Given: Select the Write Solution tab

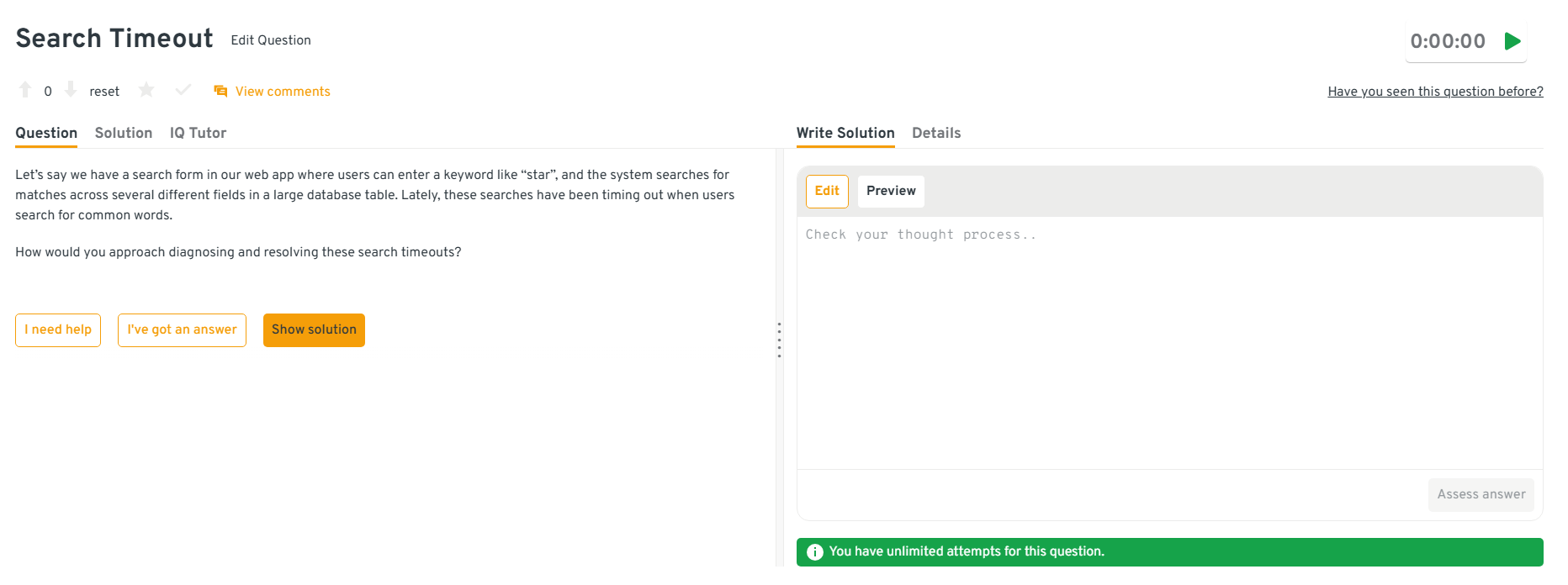Looking at the screenshot, I should 845,133.
